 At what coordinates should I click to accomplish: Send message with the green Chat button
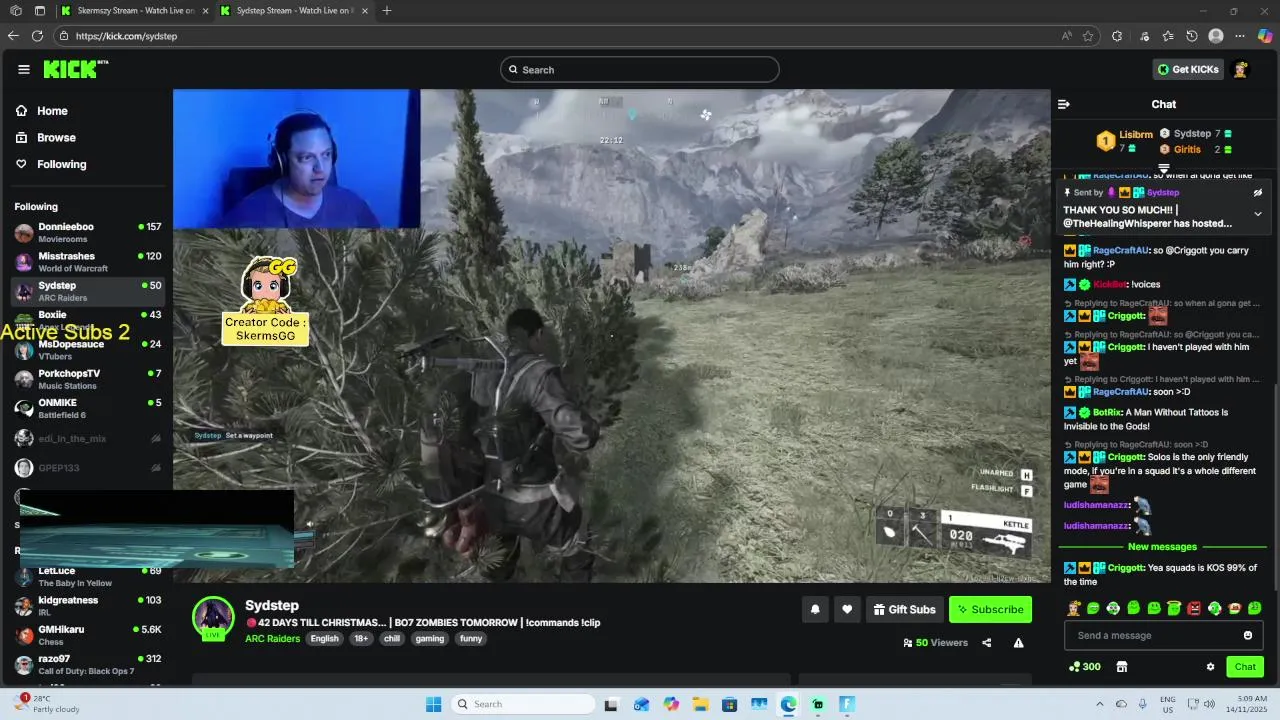pos(1245,667)
